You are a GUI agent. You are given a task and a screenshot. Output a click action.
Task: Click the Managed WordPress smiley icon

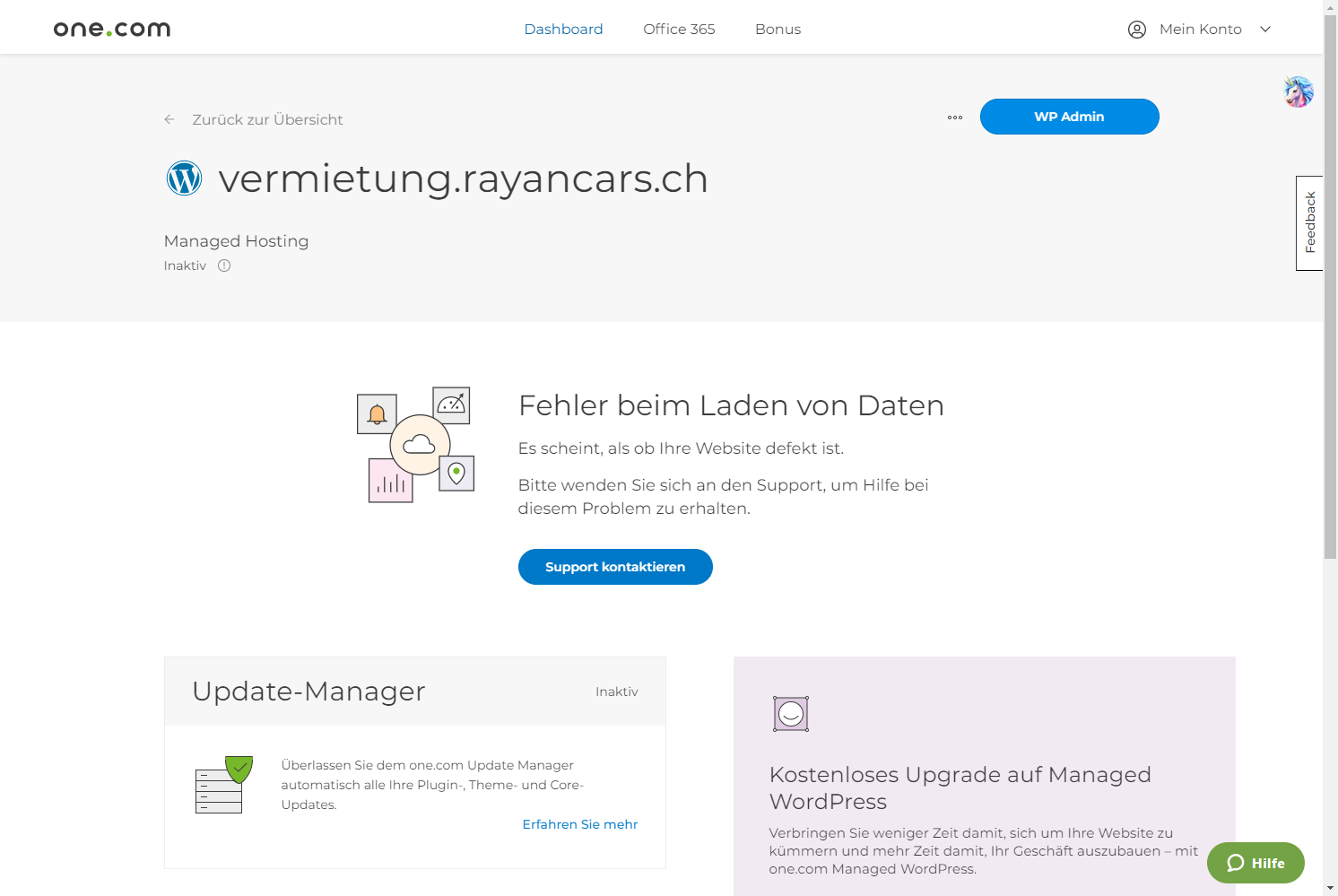(791, 714)
